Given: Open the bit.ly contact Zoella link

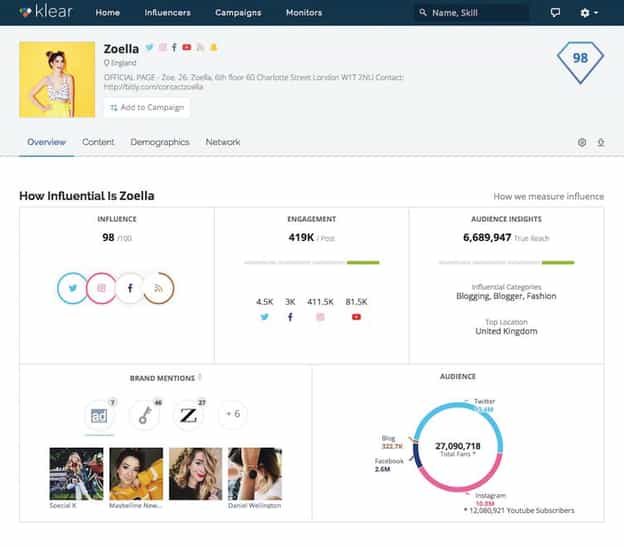Looking at the screenshot, I should (x=154, y=87).
